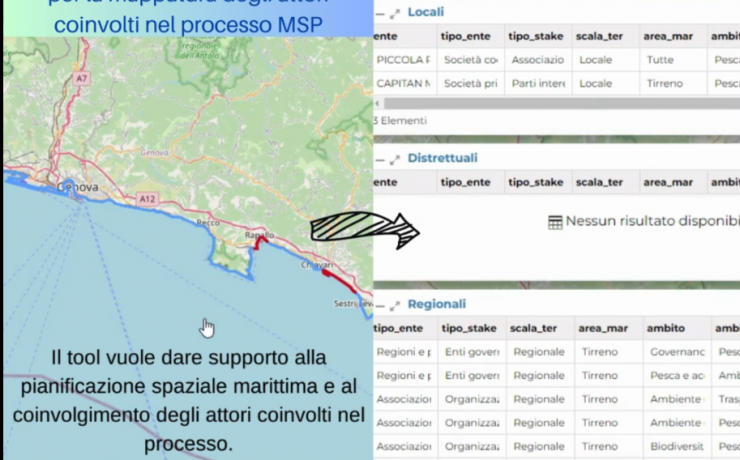Open the Locali section title
Image resolution: width=740 pixels, height=460 pixels.
click(425, 12)
